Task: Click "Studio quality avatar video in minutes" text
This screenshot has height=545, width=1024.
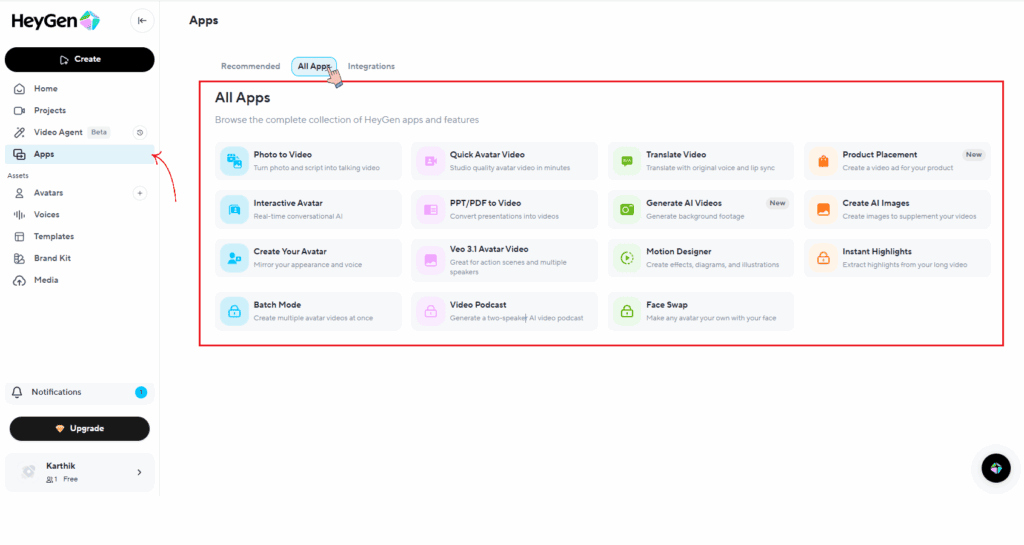Action: 510,168
